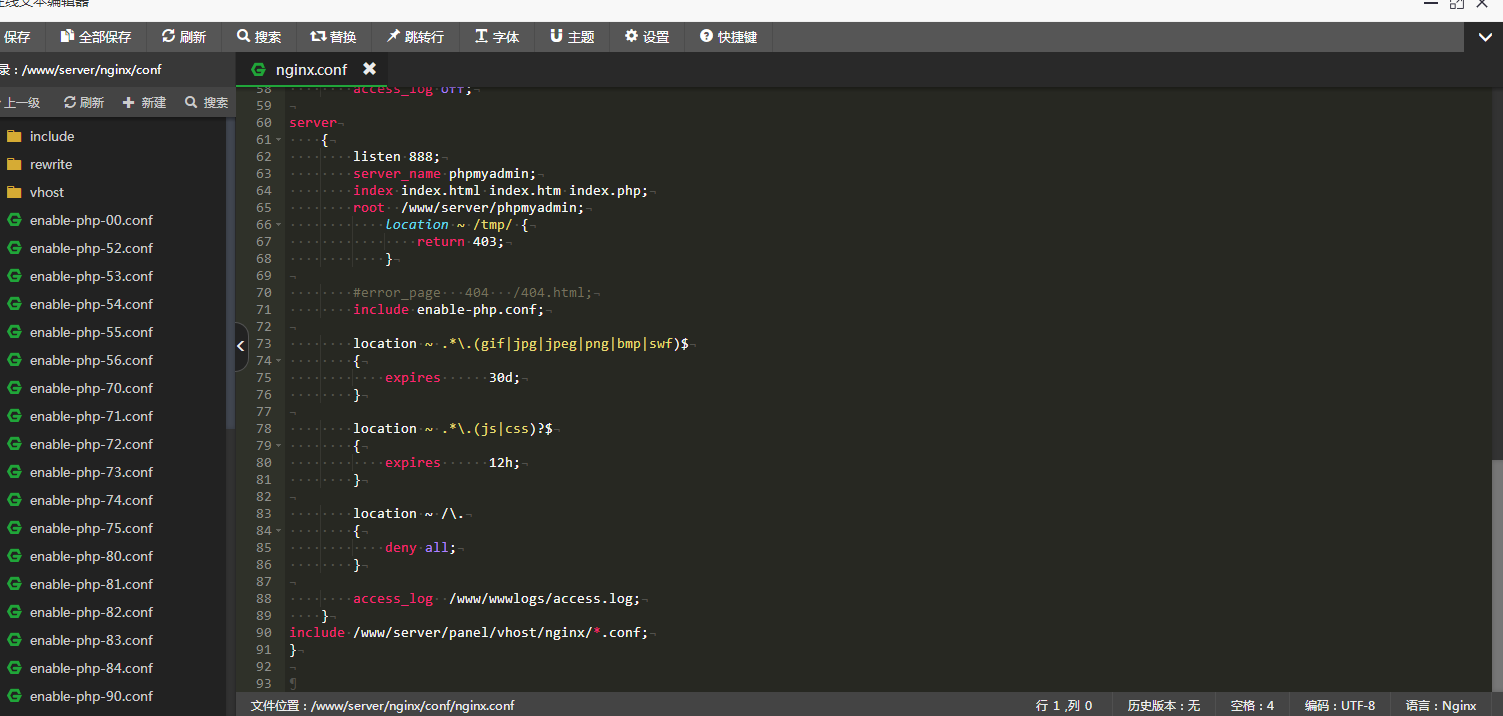Fold the code block at line 84
This screenshot has height=716, width=1503.
[x=279, y=531]
